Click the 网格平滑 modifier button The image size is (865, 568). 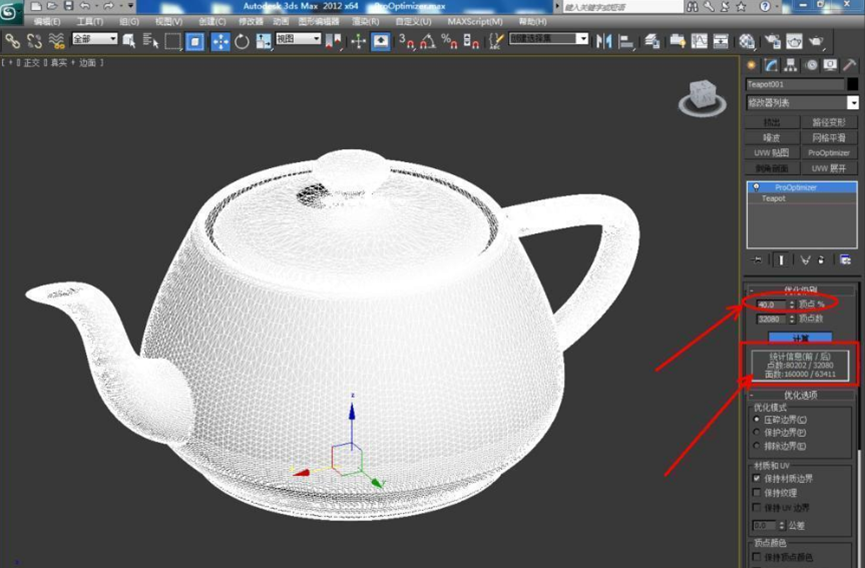[x=829, y=137]
